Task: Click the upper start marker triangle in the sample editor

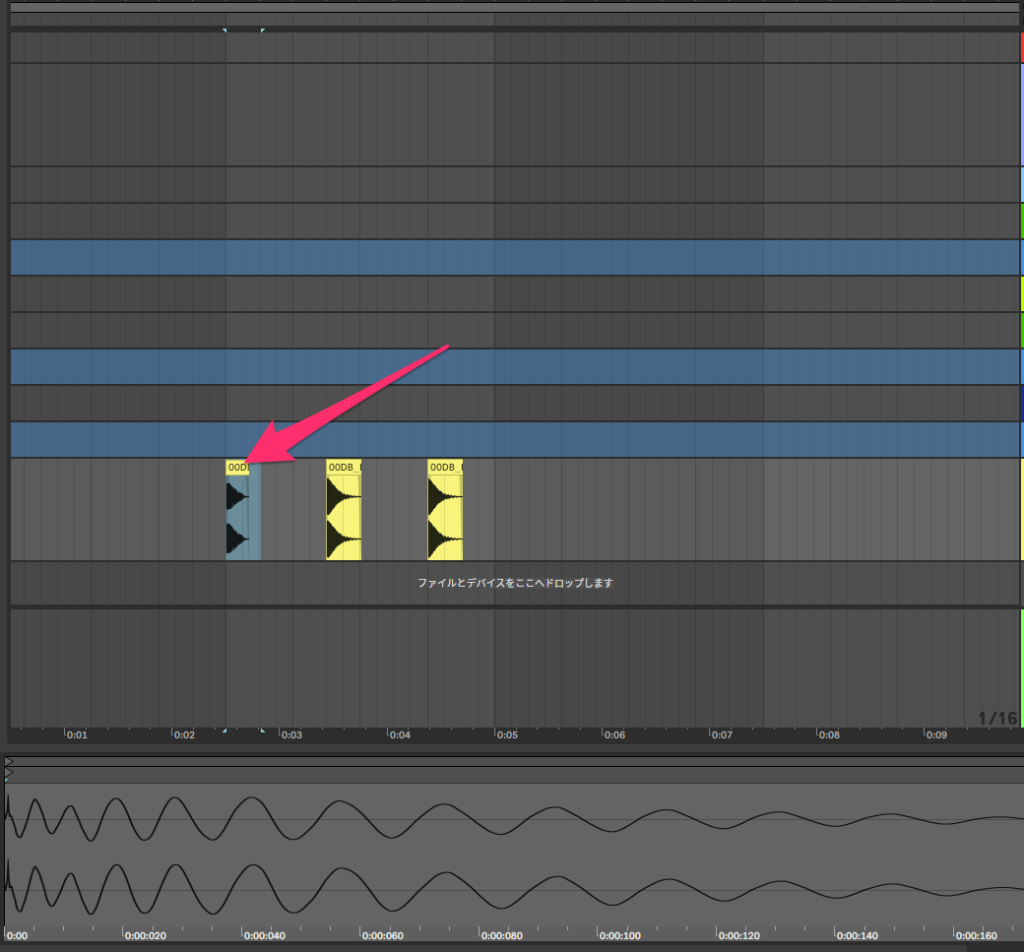Action: click(9, 762)
